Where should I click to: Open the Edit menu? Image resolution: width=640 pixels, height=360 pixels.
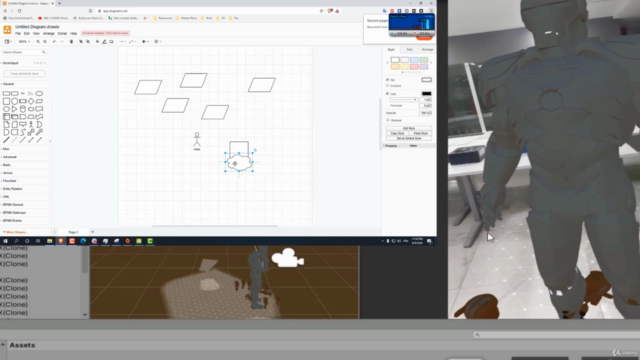[x=27, y=33]
